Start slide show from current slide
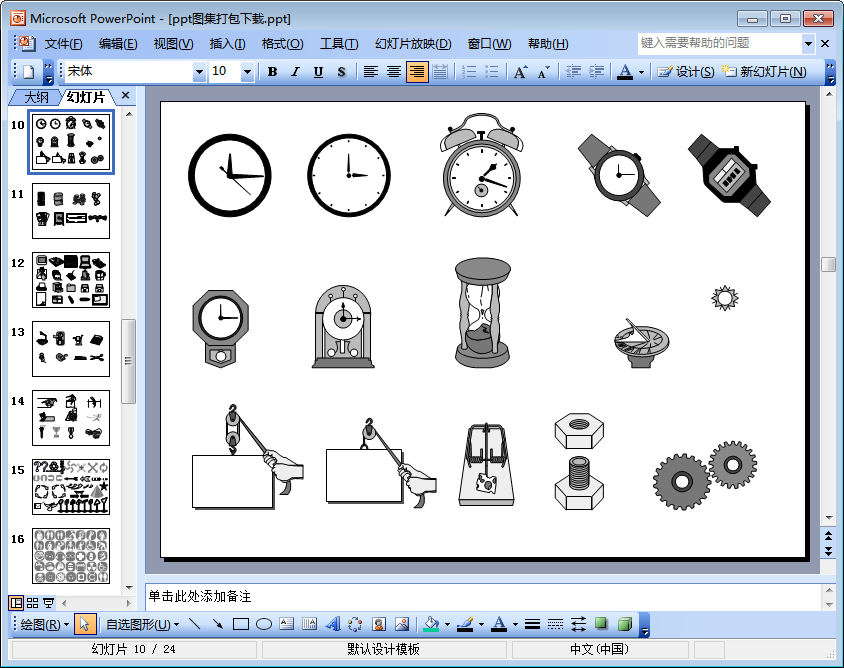 48,603
